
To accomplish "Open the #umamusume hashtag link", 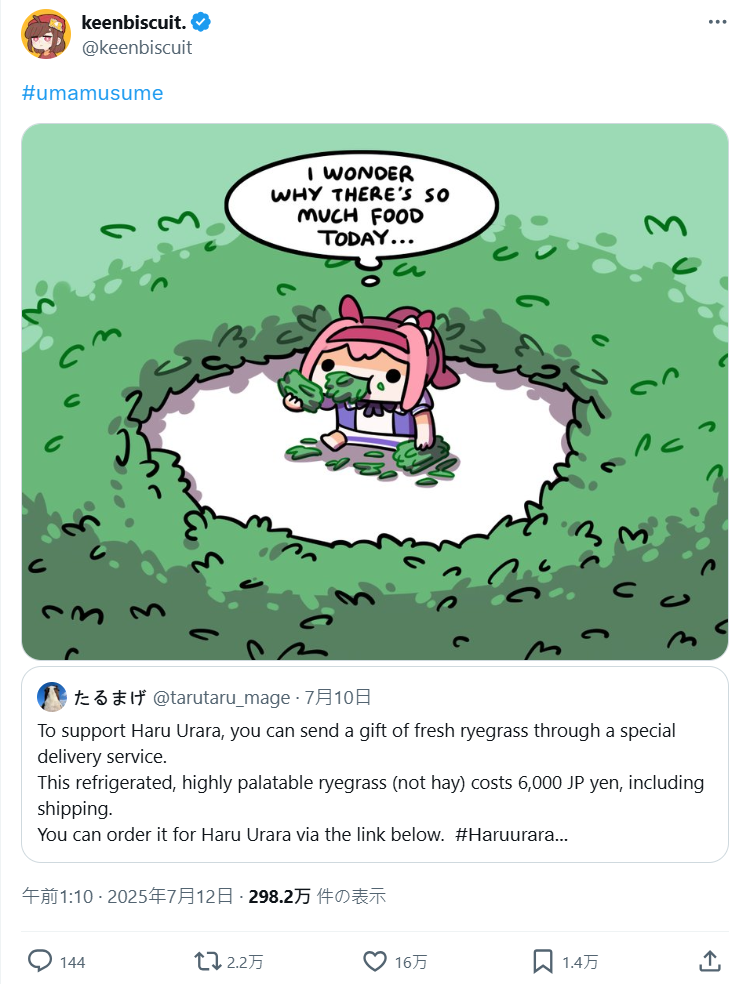I will pos(92,93).
